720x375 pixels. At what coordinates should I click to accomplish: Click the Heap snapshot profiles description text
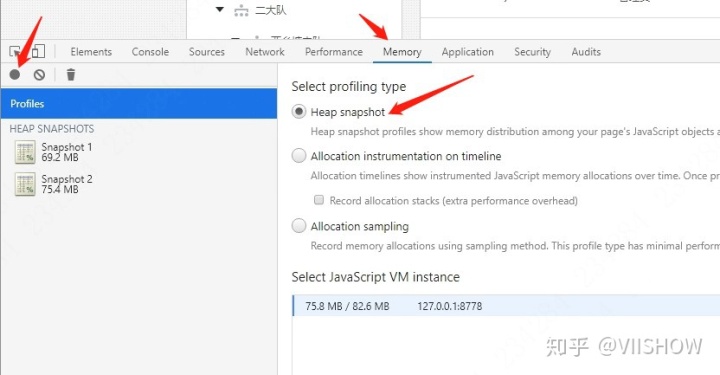(x=515, y=132)
